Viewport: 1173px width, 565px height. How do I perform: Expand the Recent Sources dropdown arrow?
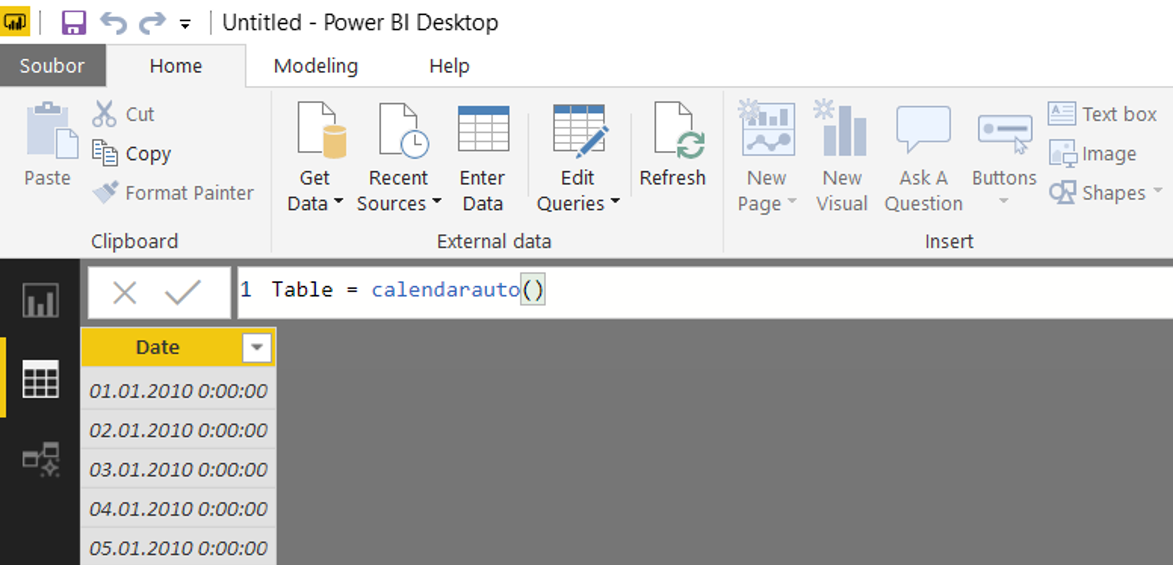click(436, 202)
